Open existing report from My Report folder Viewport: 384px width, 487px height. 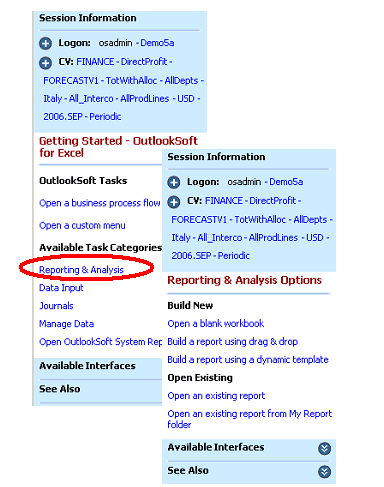coord(250,419)
